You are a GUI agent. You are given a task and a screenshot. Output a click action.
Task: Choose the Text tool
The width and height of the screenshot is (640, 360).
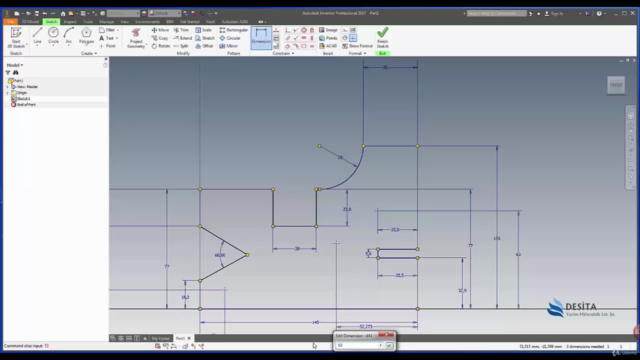107,38
